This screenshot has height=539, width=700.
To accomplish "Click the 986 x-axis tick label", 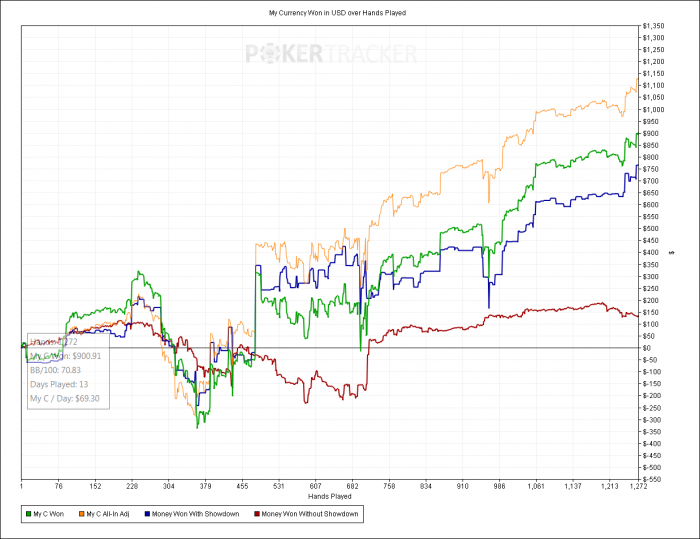I will coord(499,486).
